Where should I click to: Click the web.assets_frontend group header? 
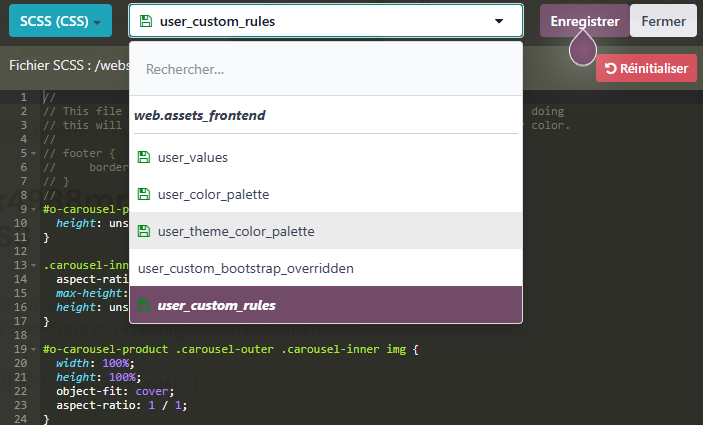point(200,115)
